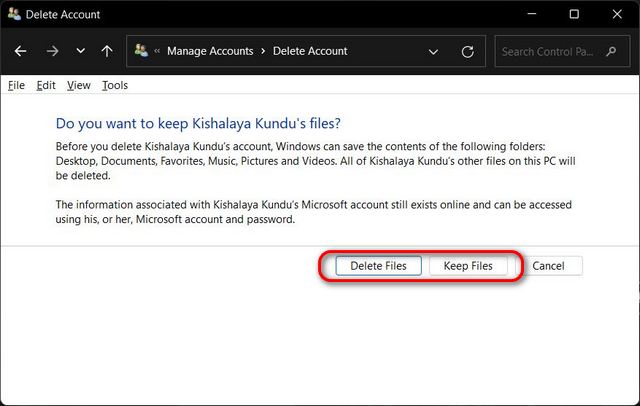Screen dimensions: 640x406
Task: Select the Delete Account breadcrumb
Action: [310, 51]
